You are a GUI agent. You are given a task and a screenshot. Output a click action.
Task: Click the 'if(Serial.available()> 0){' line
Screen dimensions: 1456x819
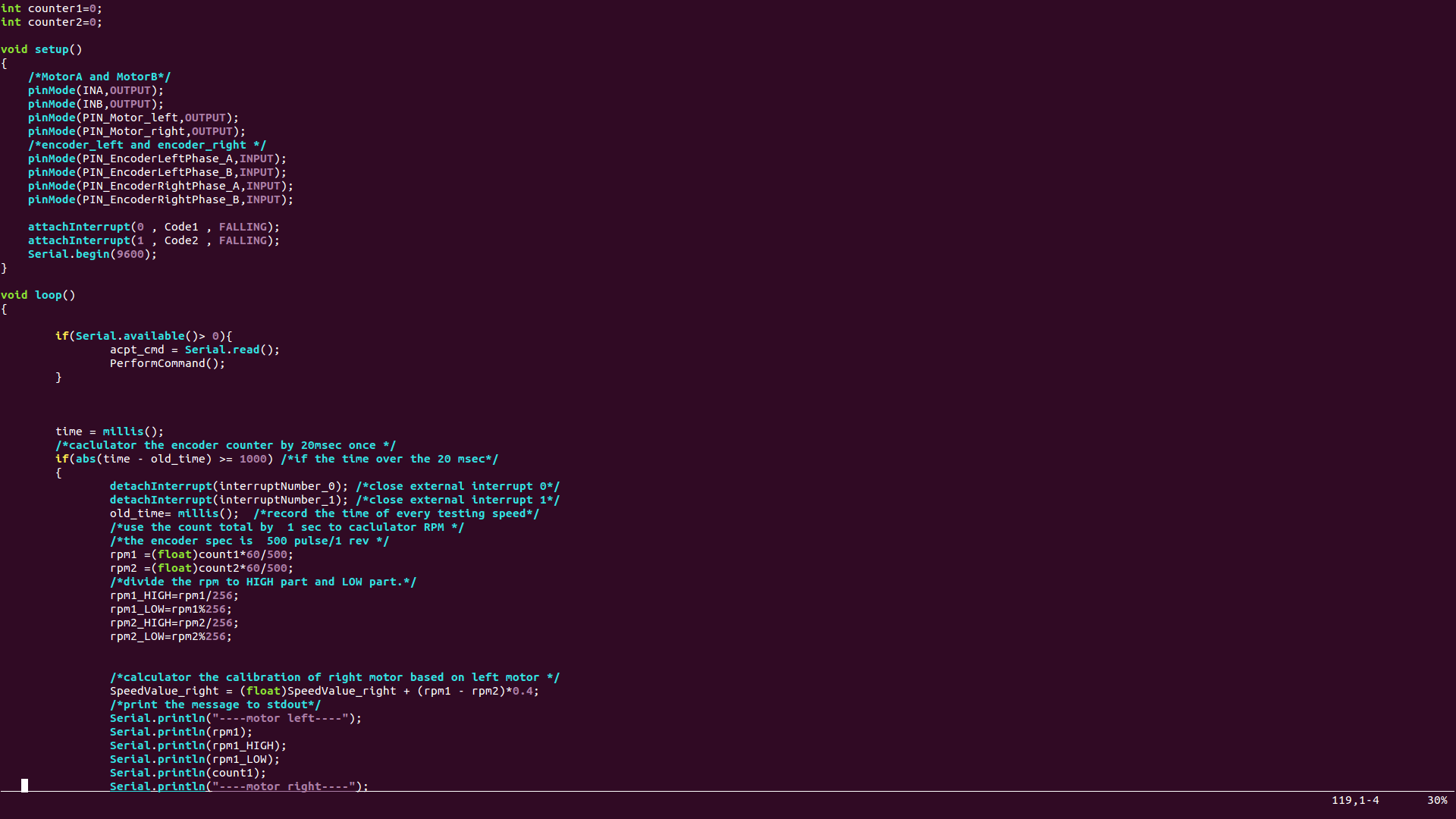[x=143, y=336]
